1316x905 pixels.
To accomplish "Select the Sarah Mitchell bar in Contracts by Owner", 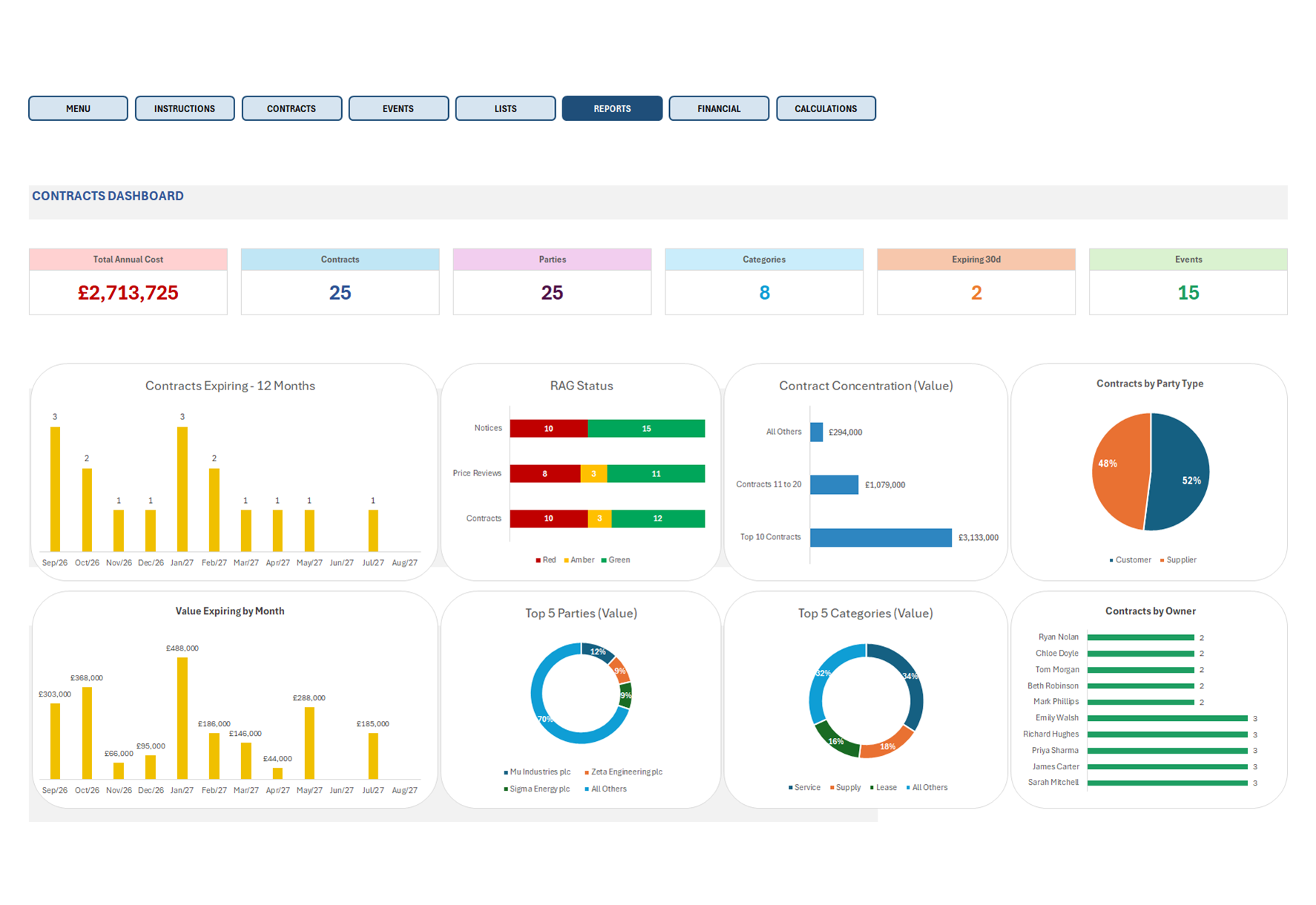I will tap(1168, 783).
